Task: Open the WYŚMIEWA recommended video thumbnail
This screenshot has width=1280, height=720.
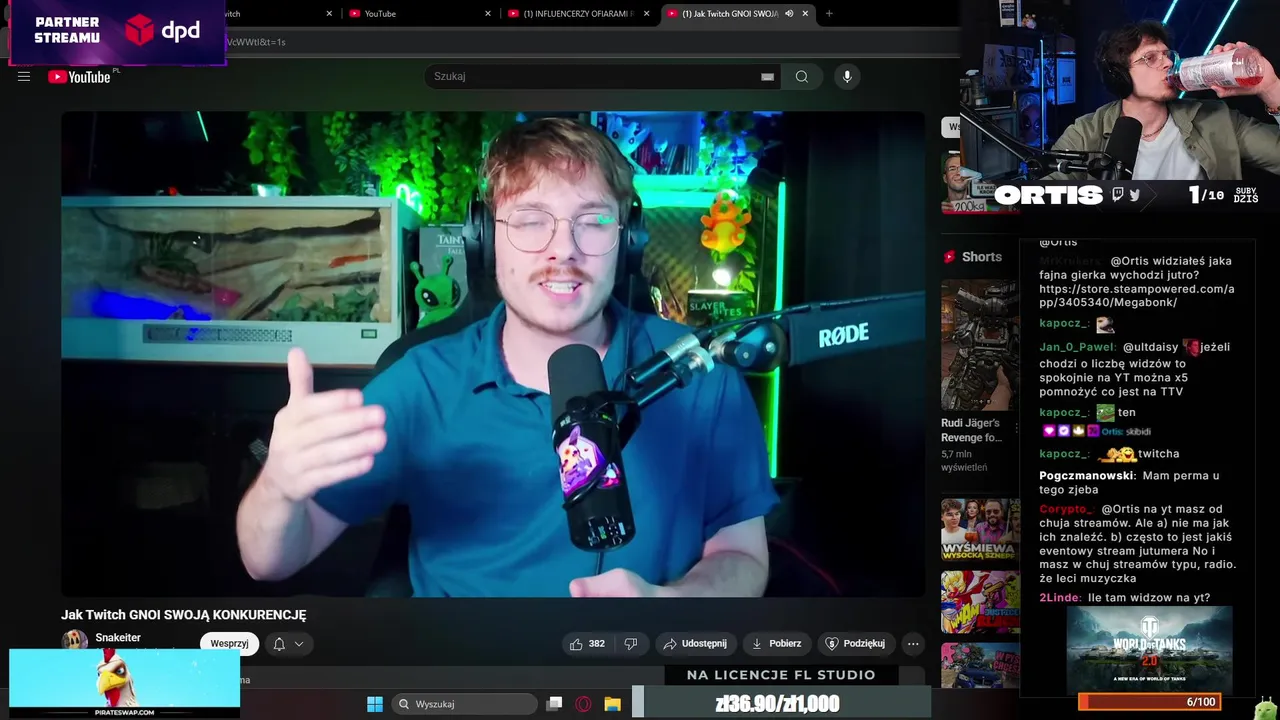Action: point(980,530)
